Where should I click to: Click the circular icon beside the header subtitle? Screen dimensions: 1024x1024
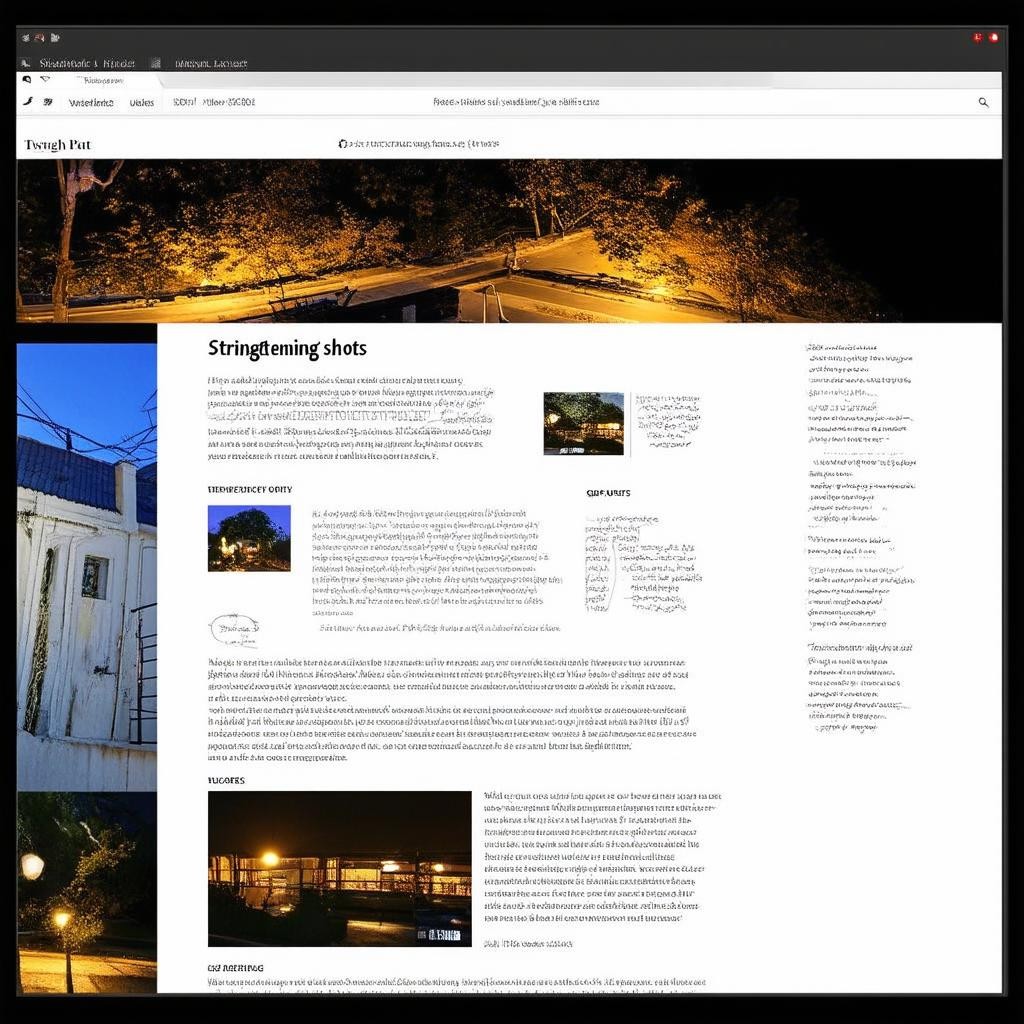343,144
